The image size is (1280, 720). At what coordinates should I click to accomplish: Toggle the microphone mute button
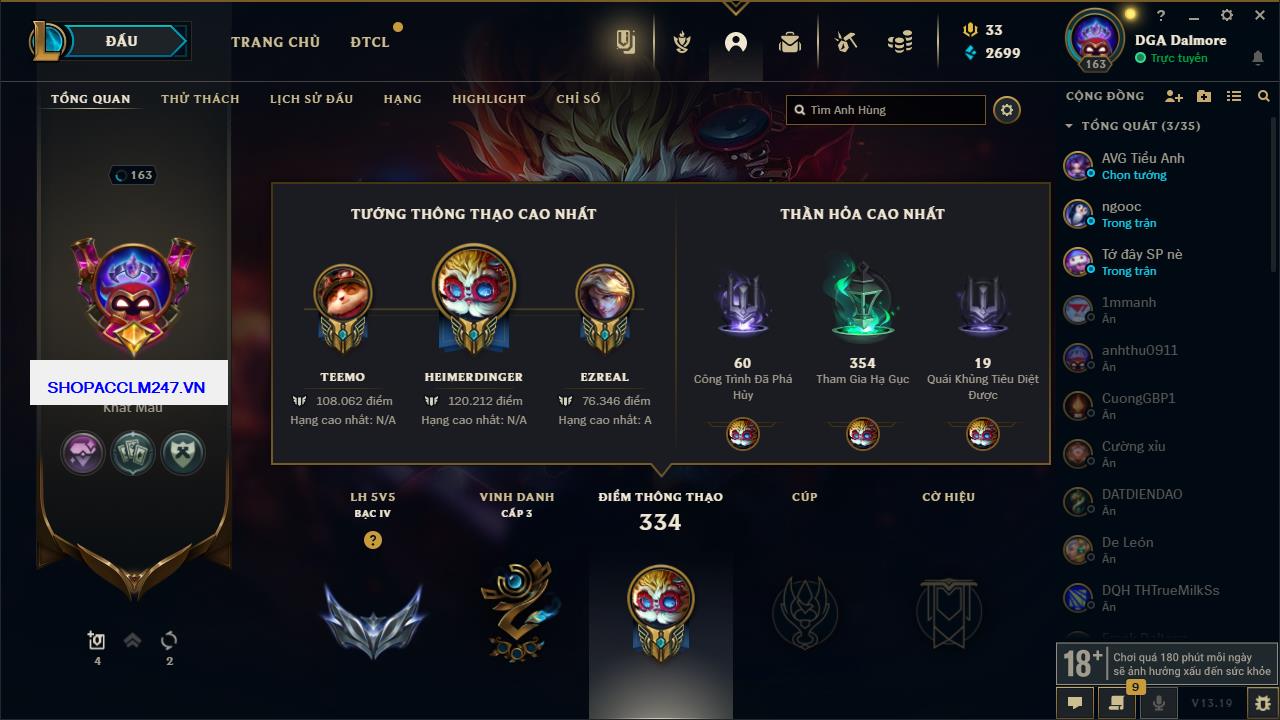[x=1159, y=703]
